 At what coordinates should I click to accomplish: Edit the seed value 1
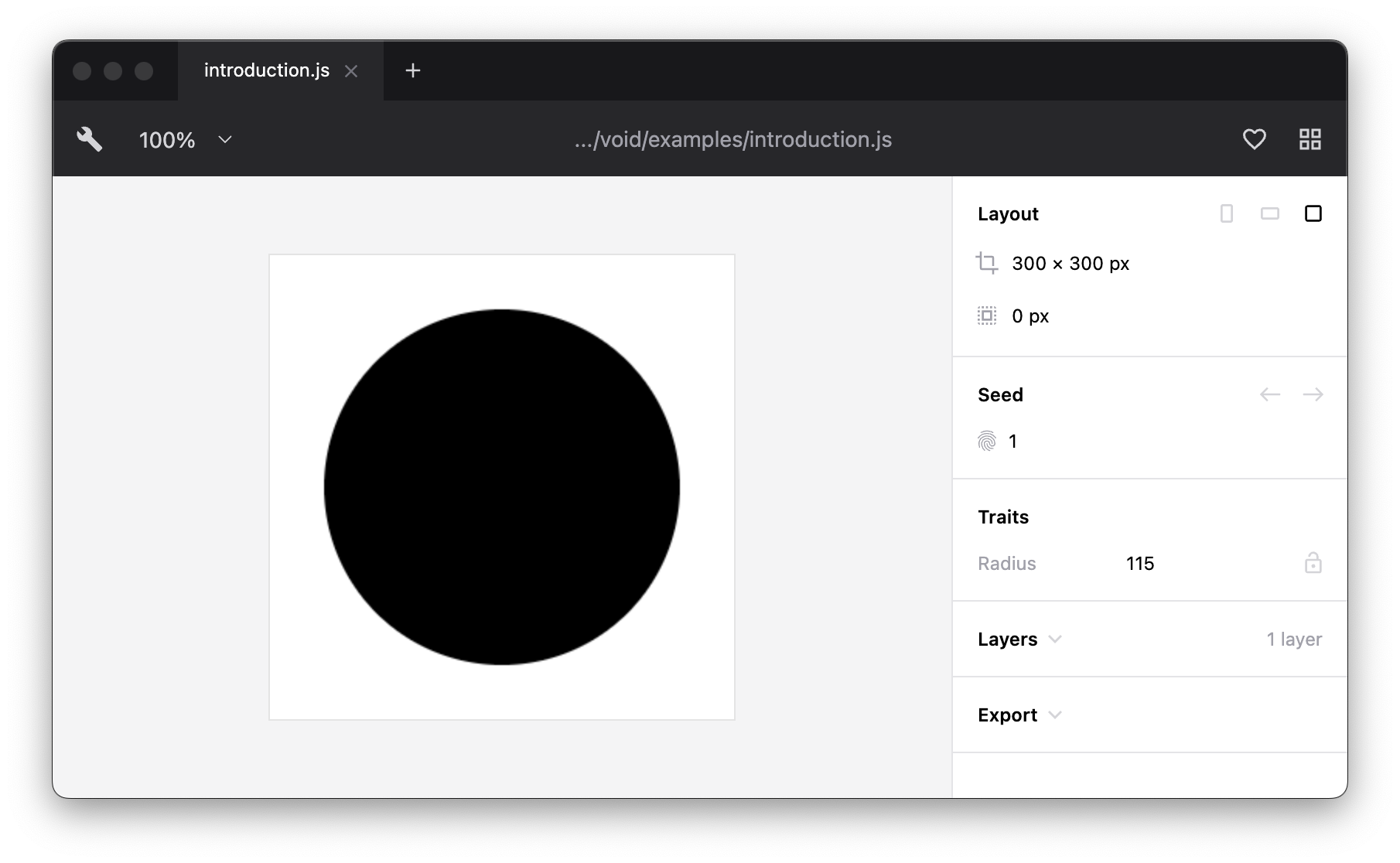[x=1012, y=441]
